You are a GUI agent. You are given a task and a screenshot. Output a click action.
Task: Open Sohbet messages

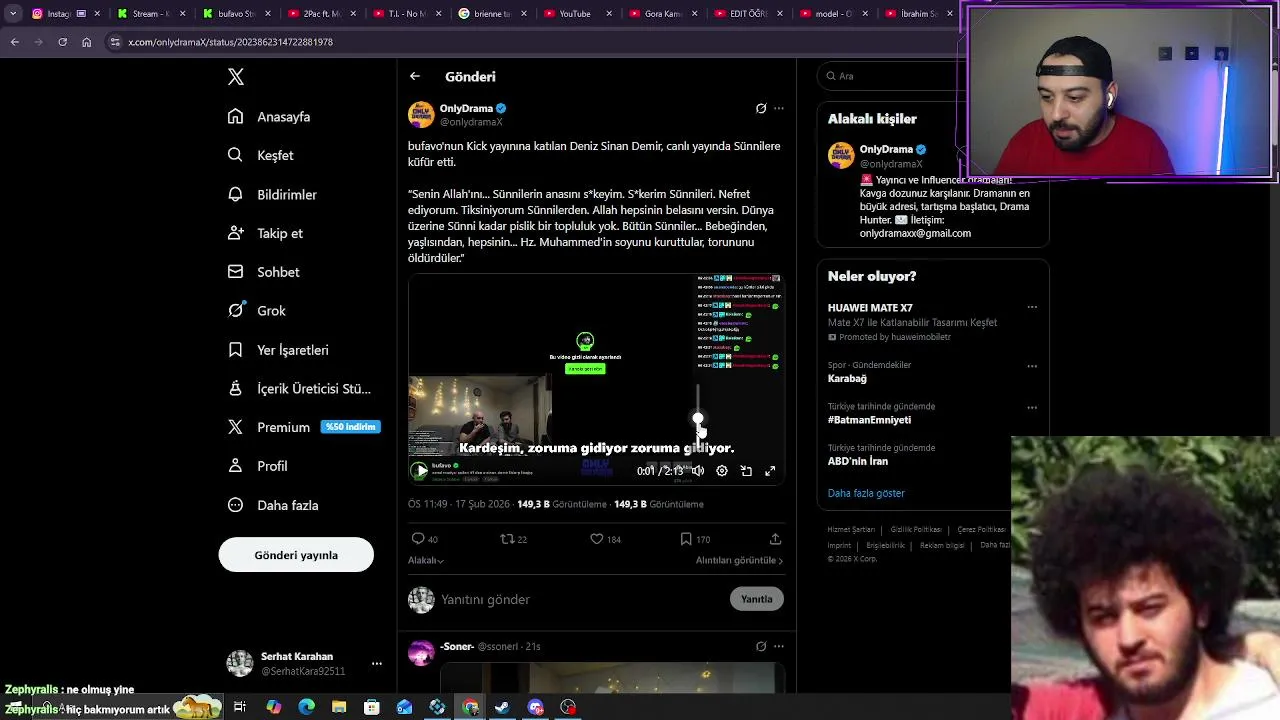[263, 272]
